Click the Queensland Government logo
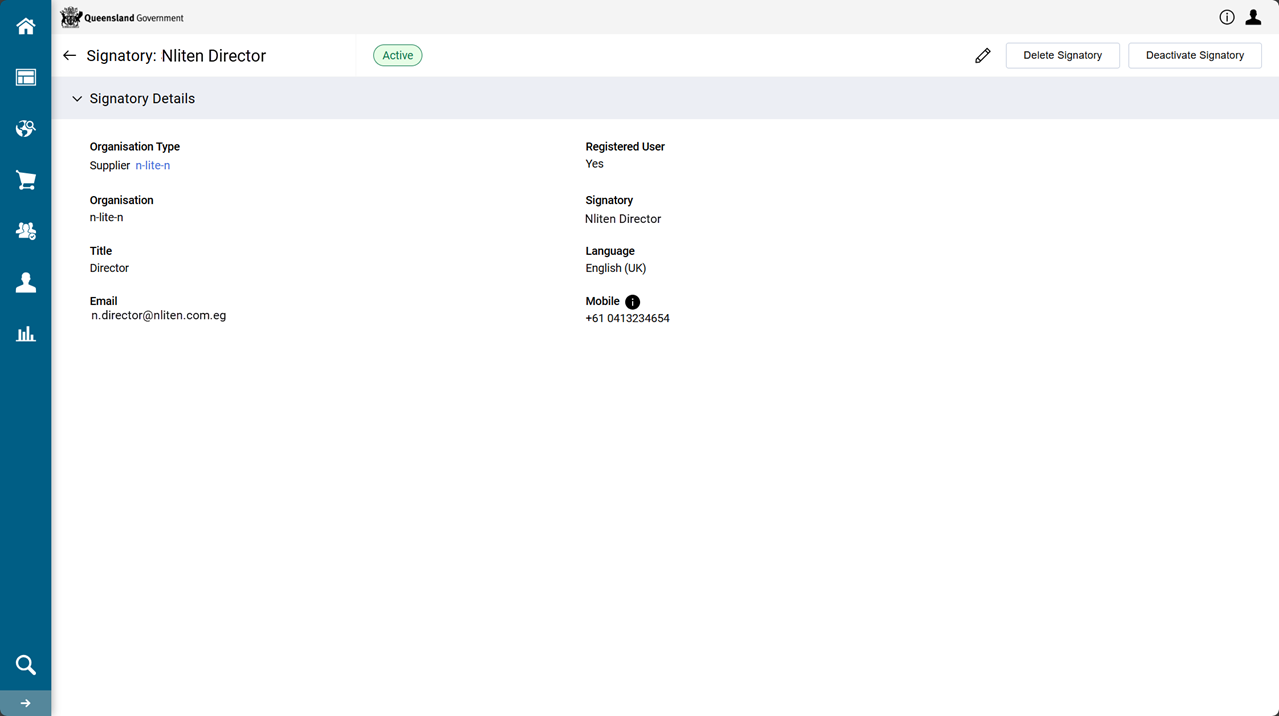Image resolution: width=1279 pixels, height=716 pixels. (x=122, y=17)
